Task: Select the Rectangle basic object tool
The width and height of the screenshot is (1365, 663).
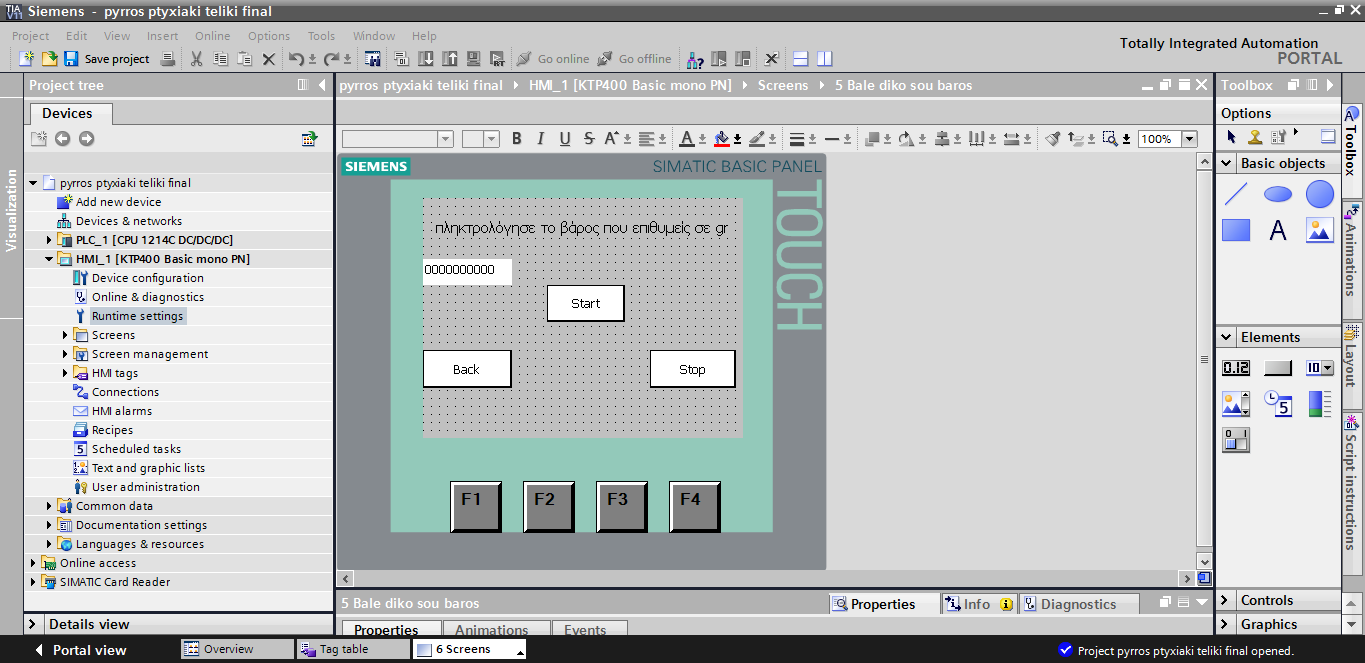Action: tap(1236, 231)
